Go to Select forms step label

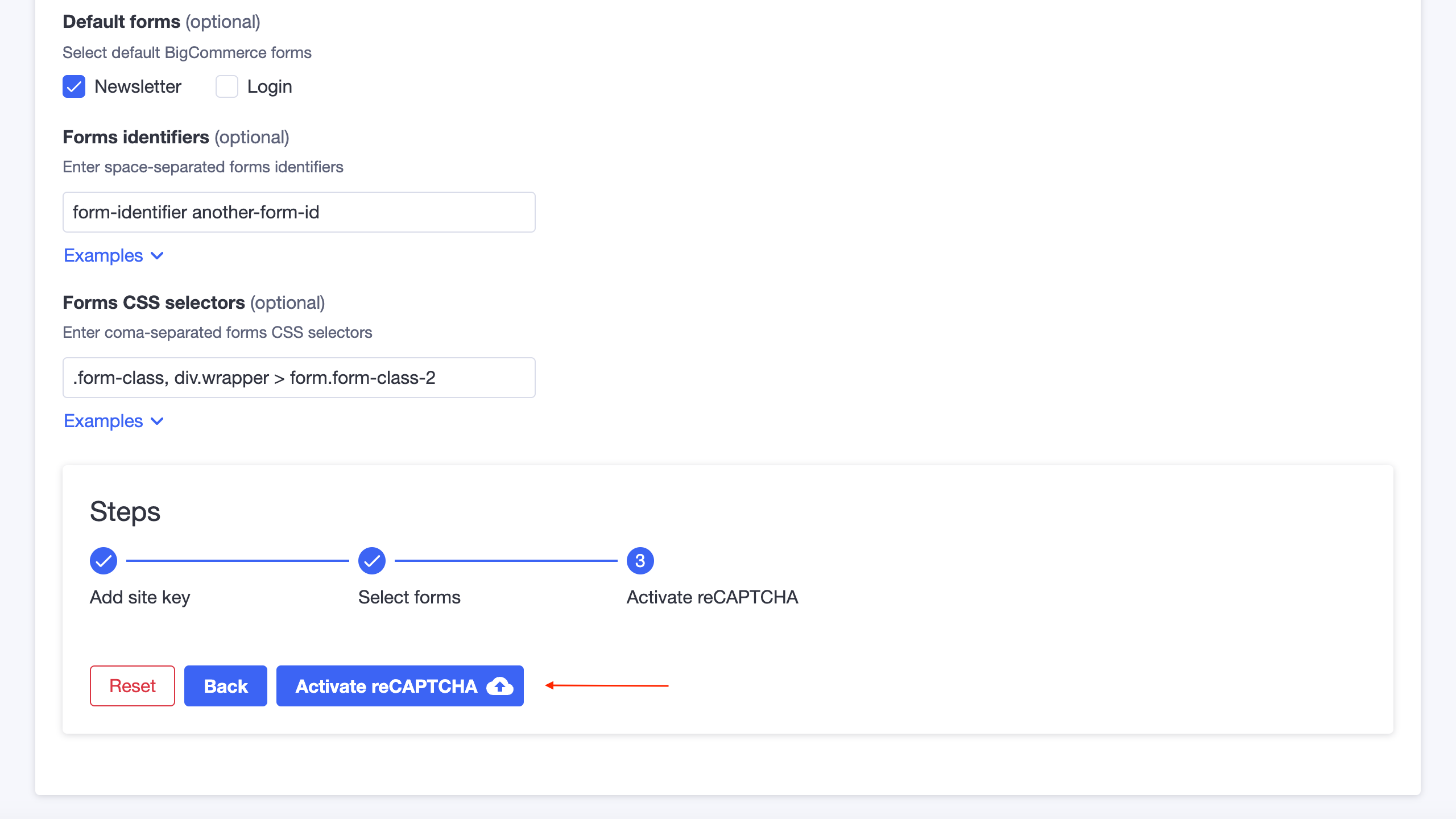(x=409, y=597)
